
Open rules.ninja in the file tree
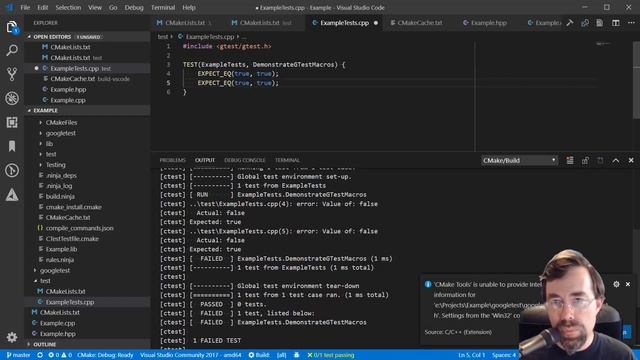(x=60, y=260)
